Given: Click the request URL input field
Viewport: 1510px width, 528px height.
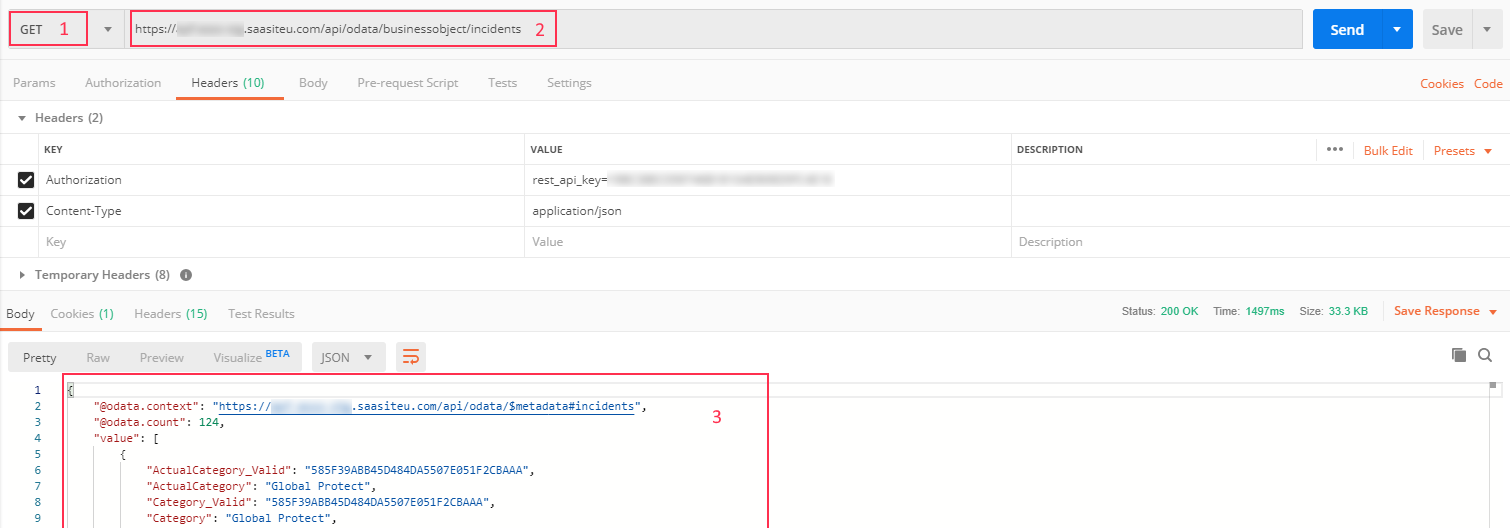Looking at the screenshot, I should click(700, 29).
